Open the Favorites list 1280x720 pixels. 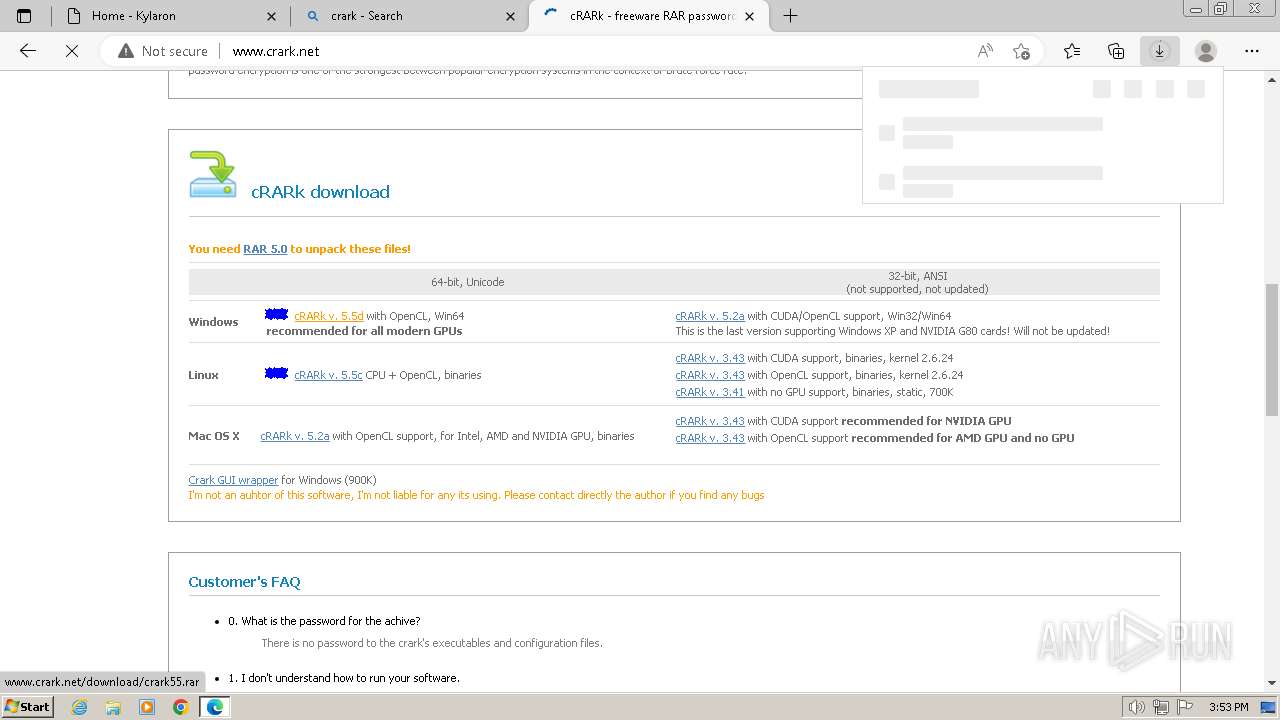[1072, 51]
